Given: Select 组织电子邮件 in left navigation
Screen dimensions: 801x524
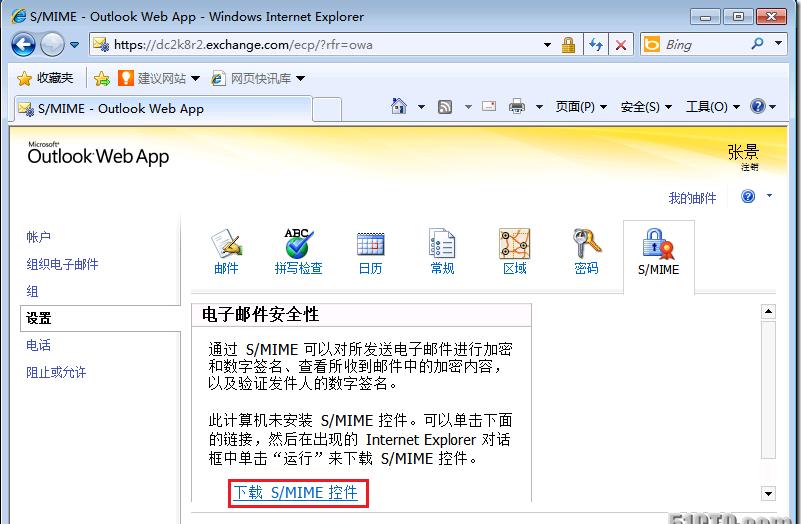Looking at the screenshot, I should click(62, 264).
